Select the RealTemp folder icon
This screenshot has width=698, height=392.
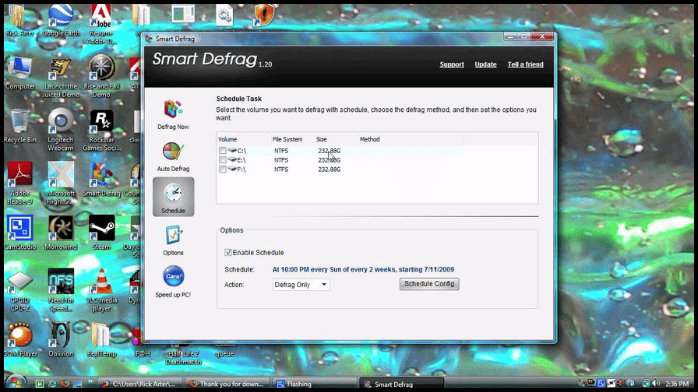coord(101,340)
